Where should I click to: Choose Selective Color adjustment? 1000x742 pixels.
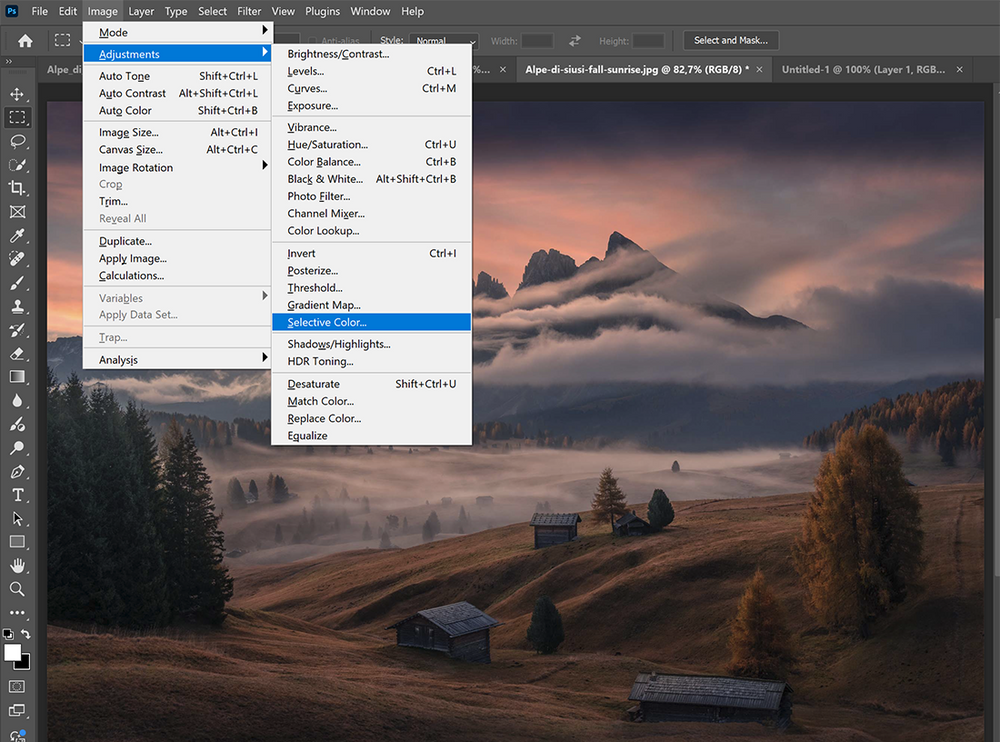click(x=371, y=322)
